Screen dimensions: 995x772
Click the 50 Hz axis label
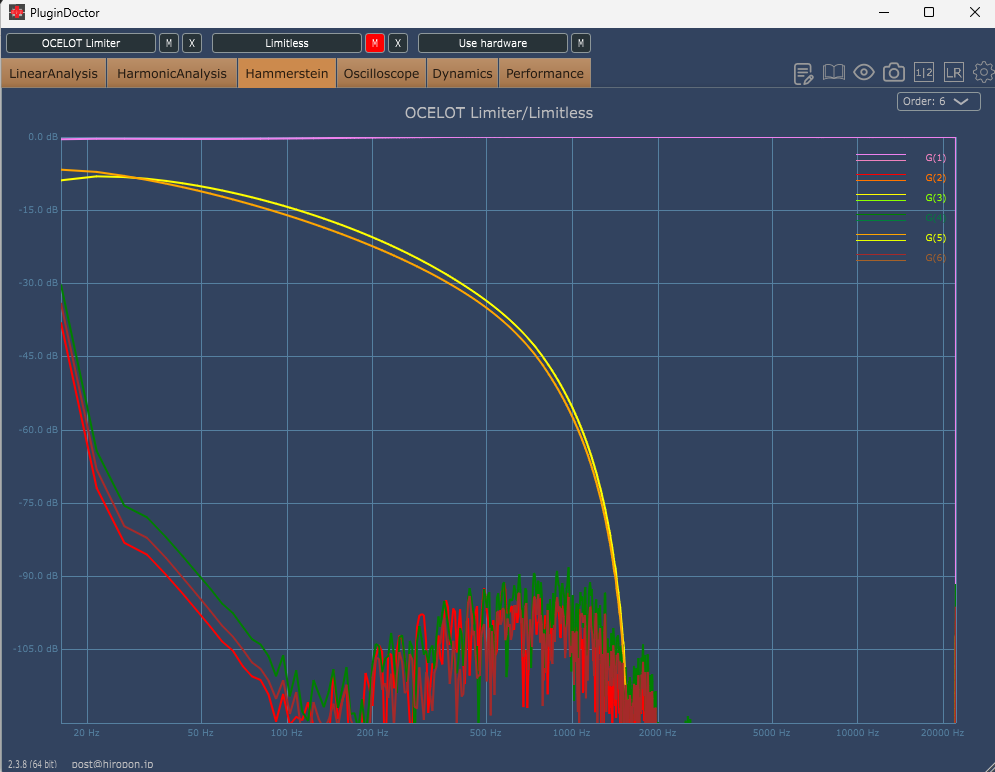click(x=201, y=733)
